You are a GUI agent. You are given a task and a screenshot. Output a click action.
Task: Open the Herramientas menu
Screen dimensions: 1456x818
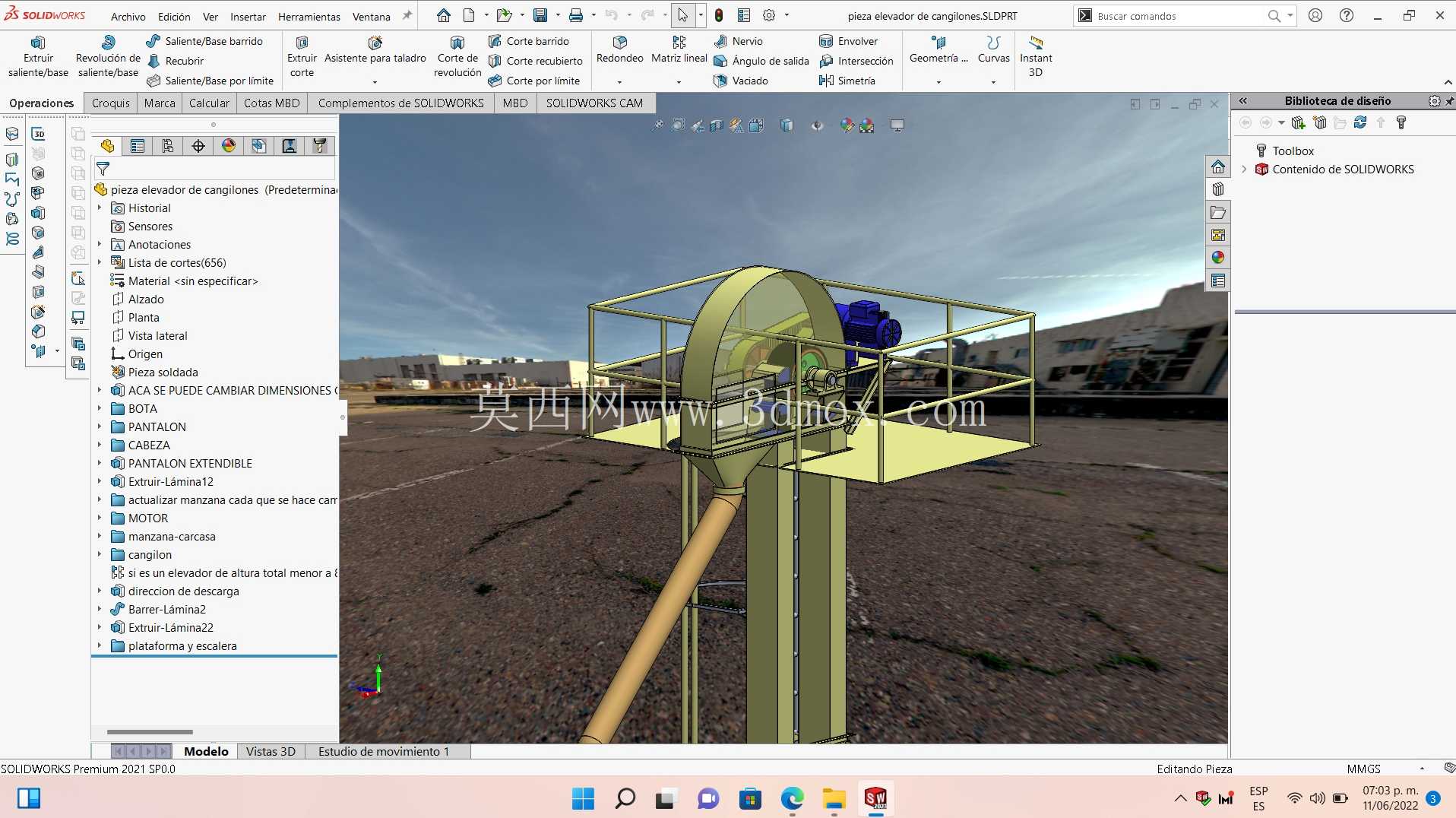coord(309,16)
